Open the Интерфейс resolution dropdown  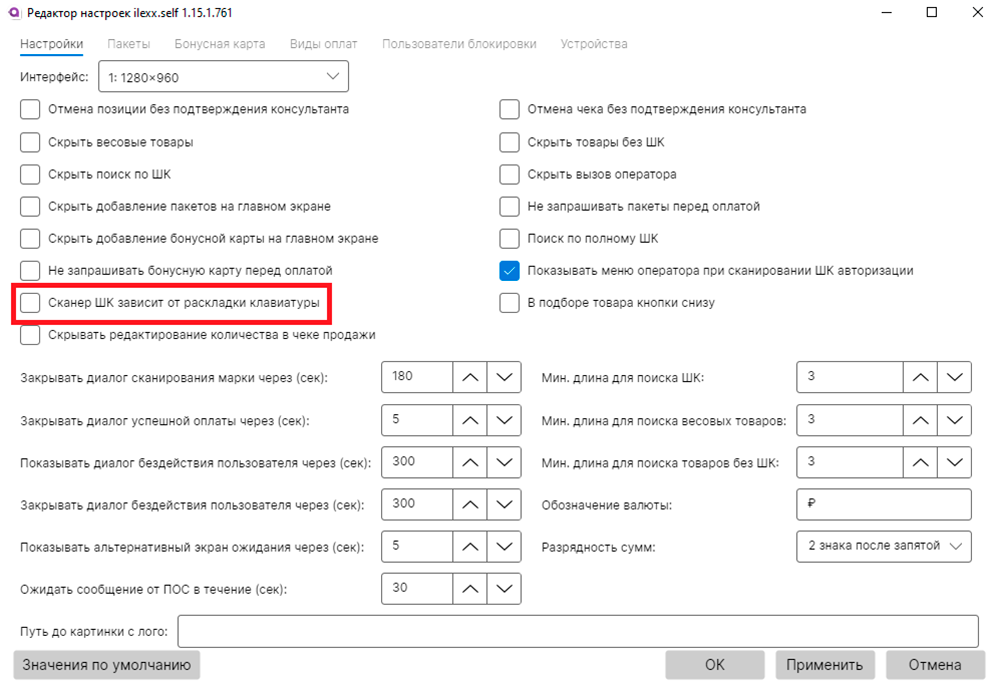coord(223,77)
